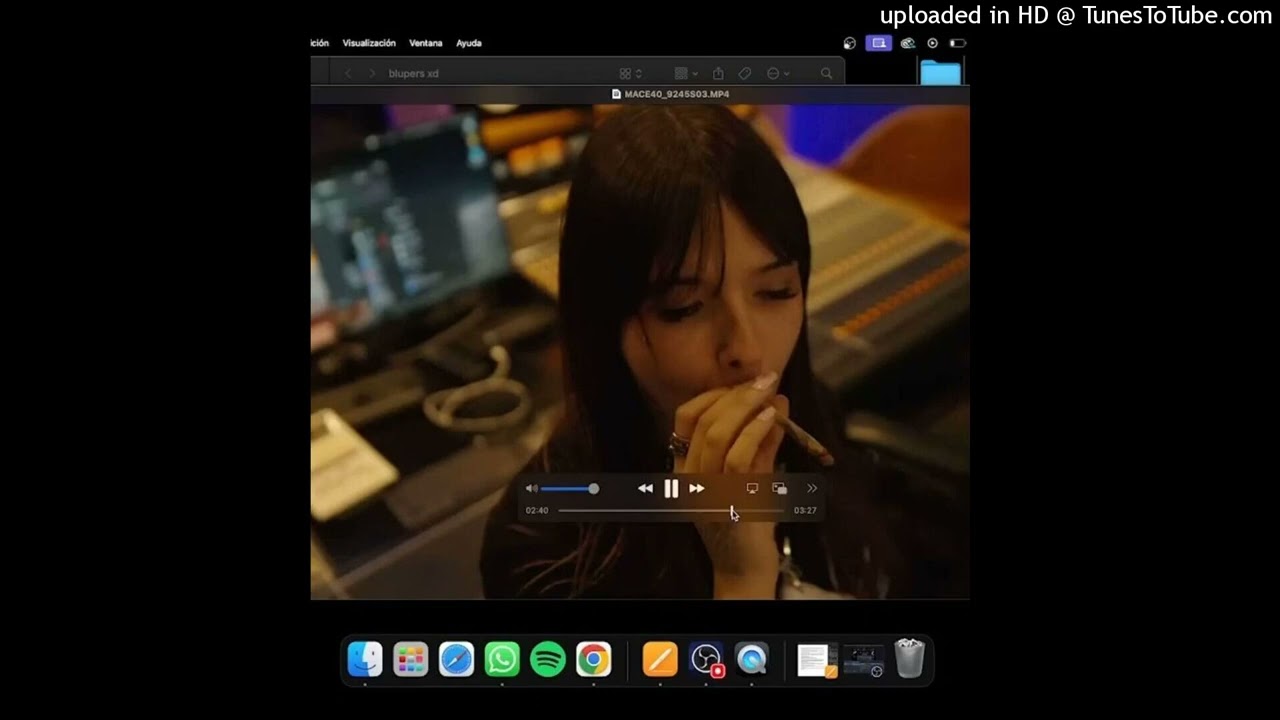Image resolution: width=1280 pixels, height=720 pixels.
Task: Click the blupers xd folder title
Action: [x=414, y=73]
